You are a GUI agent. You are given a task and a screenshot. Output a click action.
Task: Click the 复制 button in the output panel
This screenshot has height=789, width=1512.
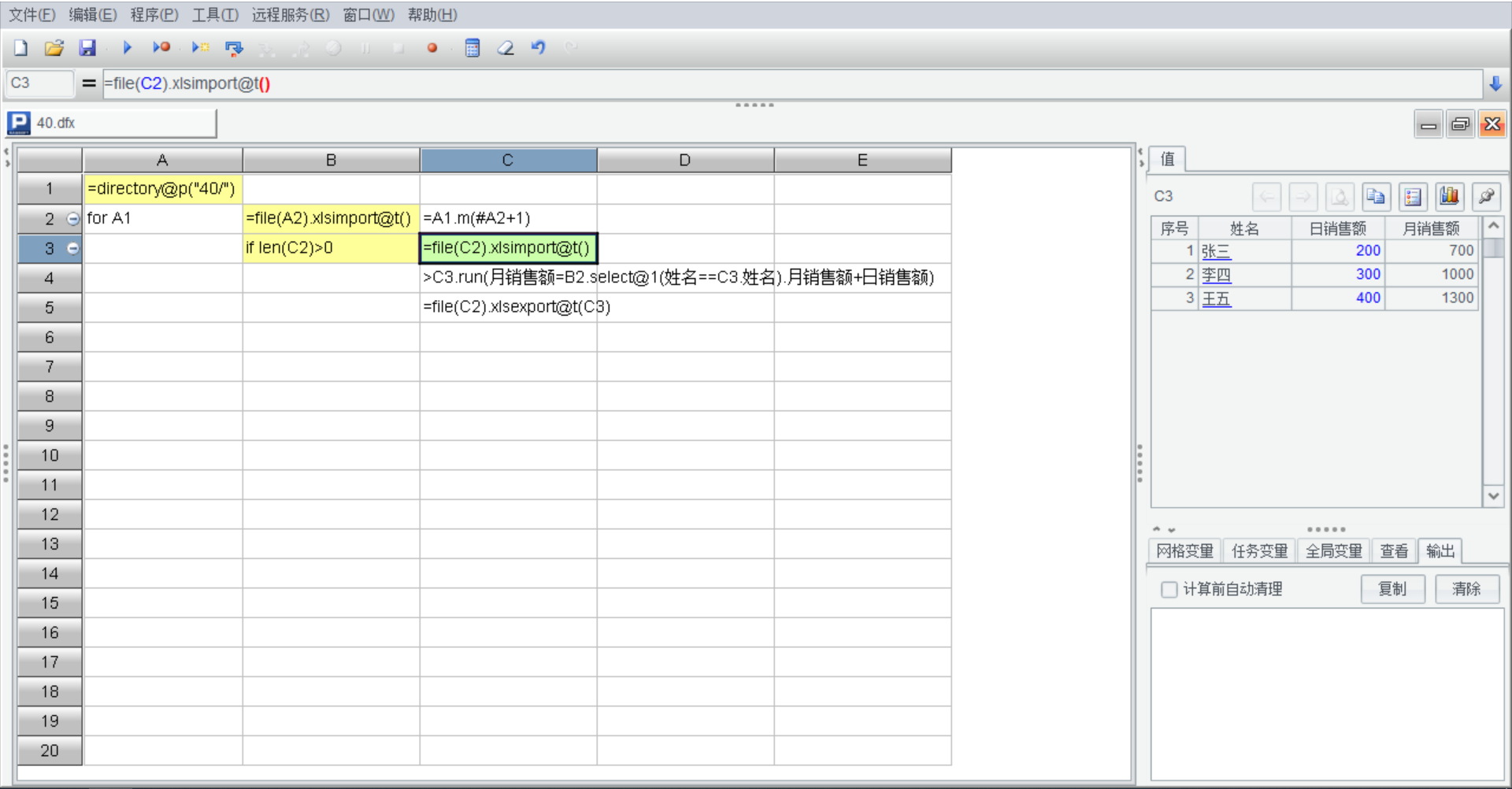pyautogui.click(x=1392, y=589)
